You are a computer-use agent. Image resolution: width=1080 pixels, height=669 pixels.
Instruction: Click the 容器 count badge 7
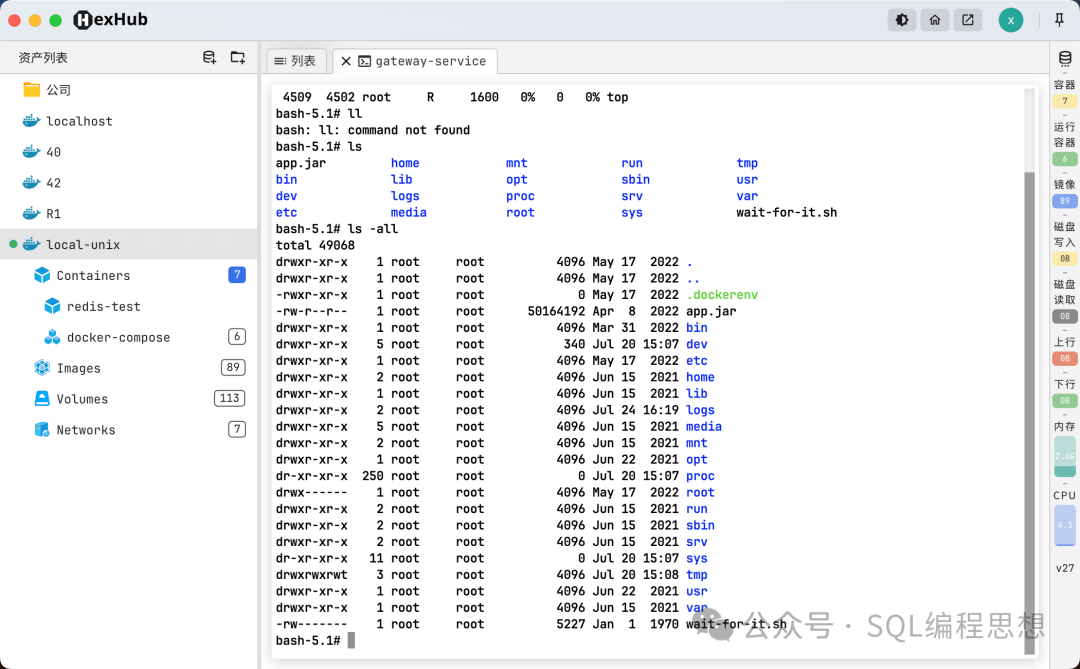click(x=1065, y=101)
